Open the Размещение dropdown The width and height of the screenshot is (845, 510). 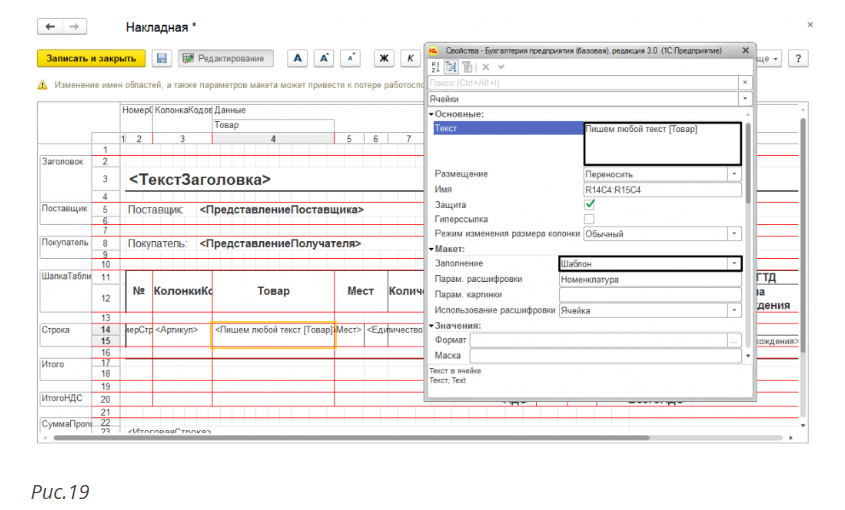point(735,174)
